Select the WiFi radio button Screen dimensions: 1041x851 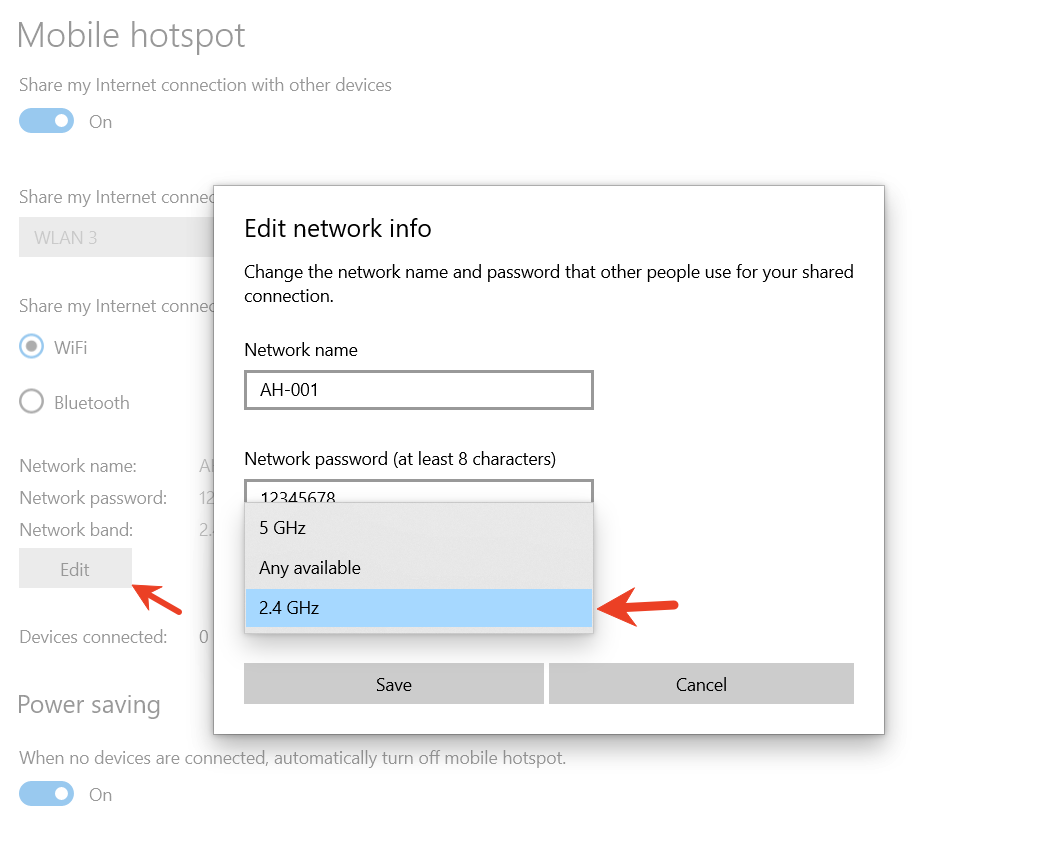[x=32, y=347]
